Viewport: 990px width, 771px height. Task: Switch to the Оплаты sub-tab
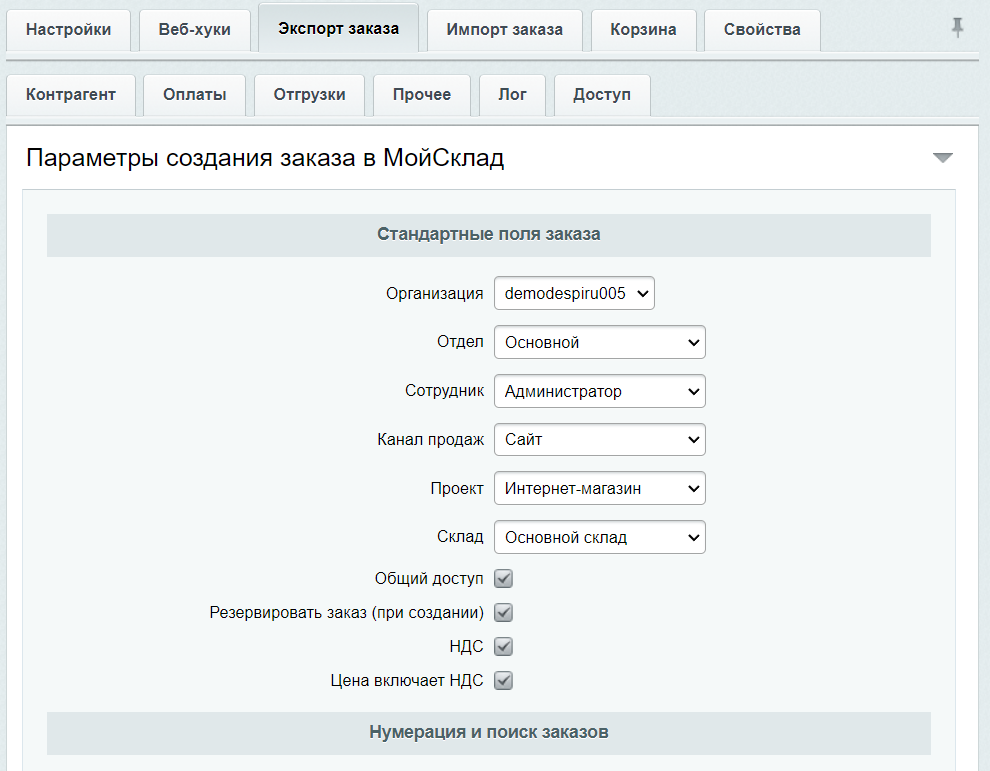195,95
